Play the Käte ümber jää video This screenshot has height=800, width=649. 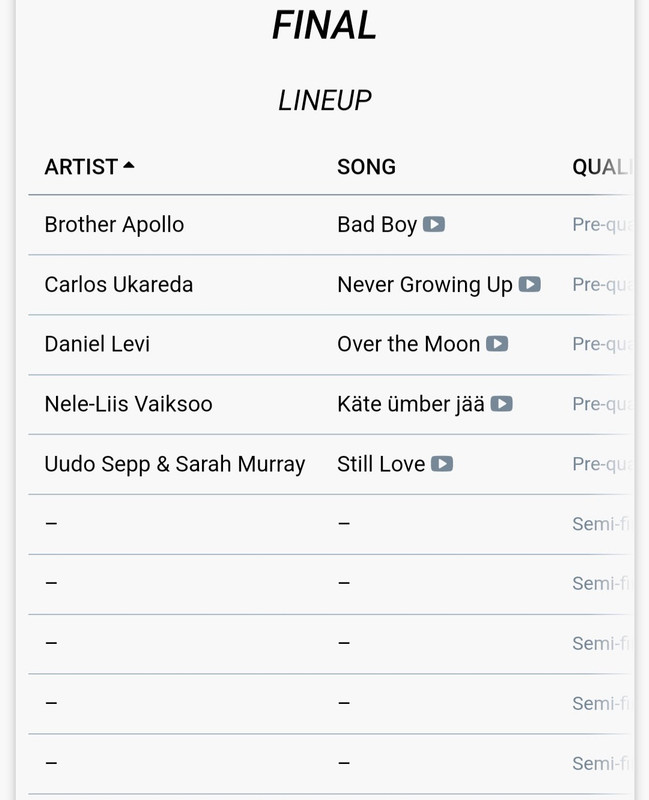click(x=501, y=404)
